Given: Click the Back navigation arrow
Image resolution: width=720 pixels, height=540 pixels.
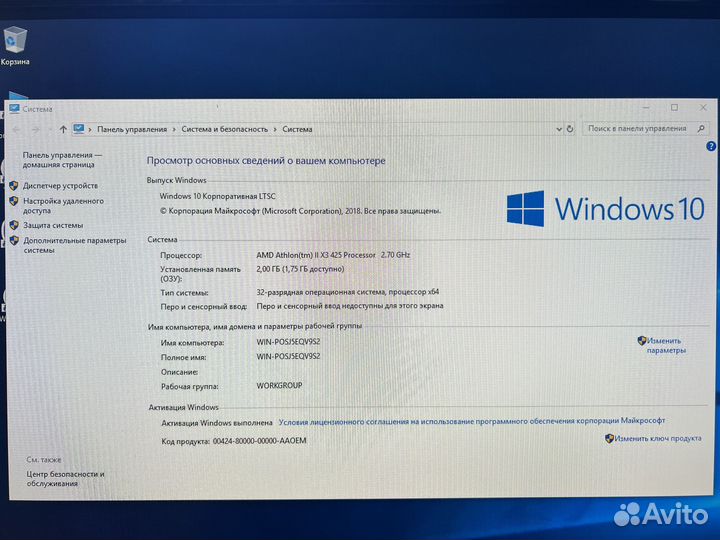Looking at the screenshot, I should coord(16,130).
